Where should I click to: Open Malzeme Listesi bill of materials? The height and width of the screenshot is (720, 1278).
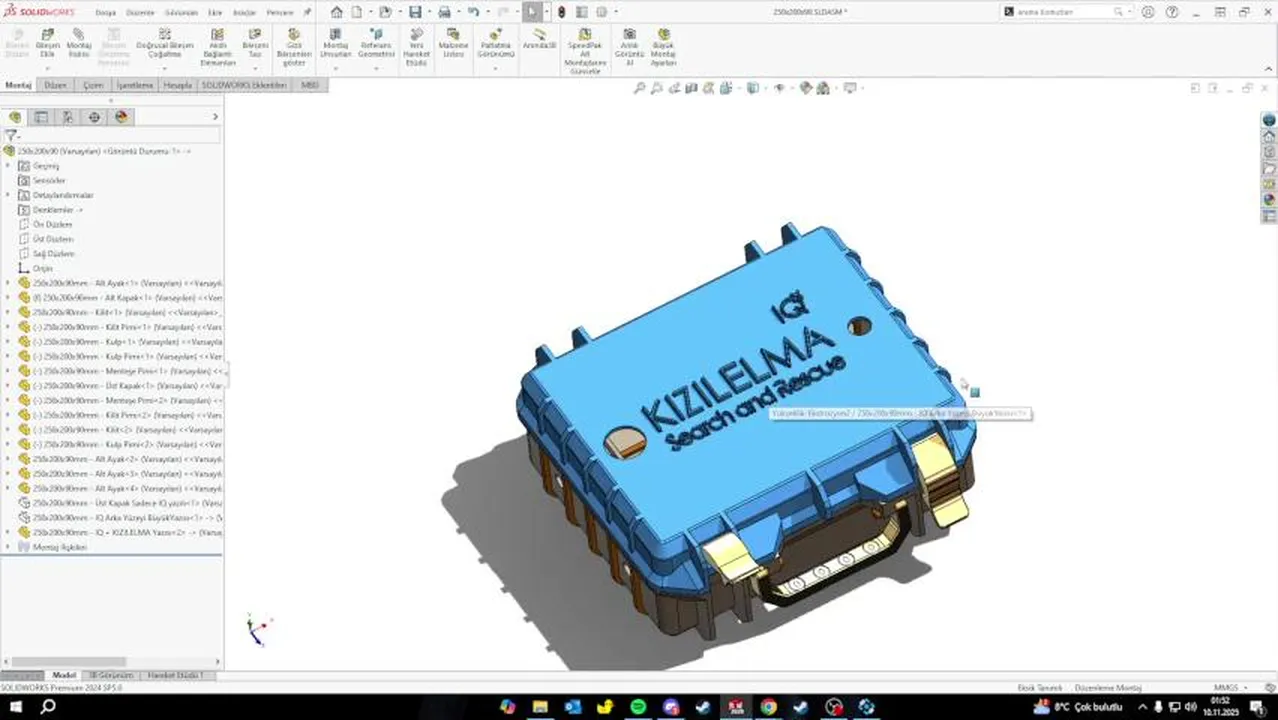453,43
